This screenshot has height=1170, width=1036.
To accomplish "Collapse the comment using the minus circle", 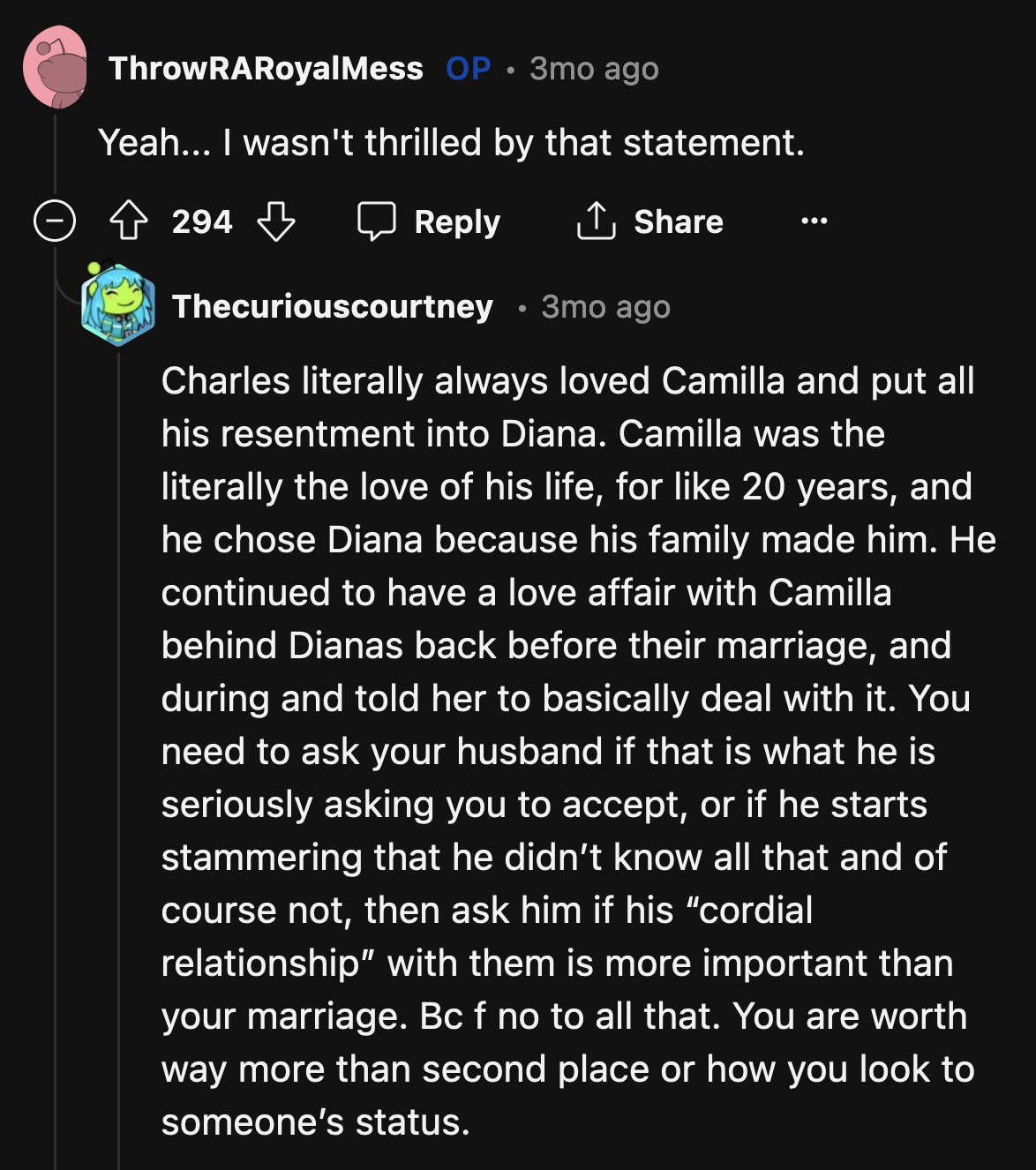I will click(x=55, y=221).
